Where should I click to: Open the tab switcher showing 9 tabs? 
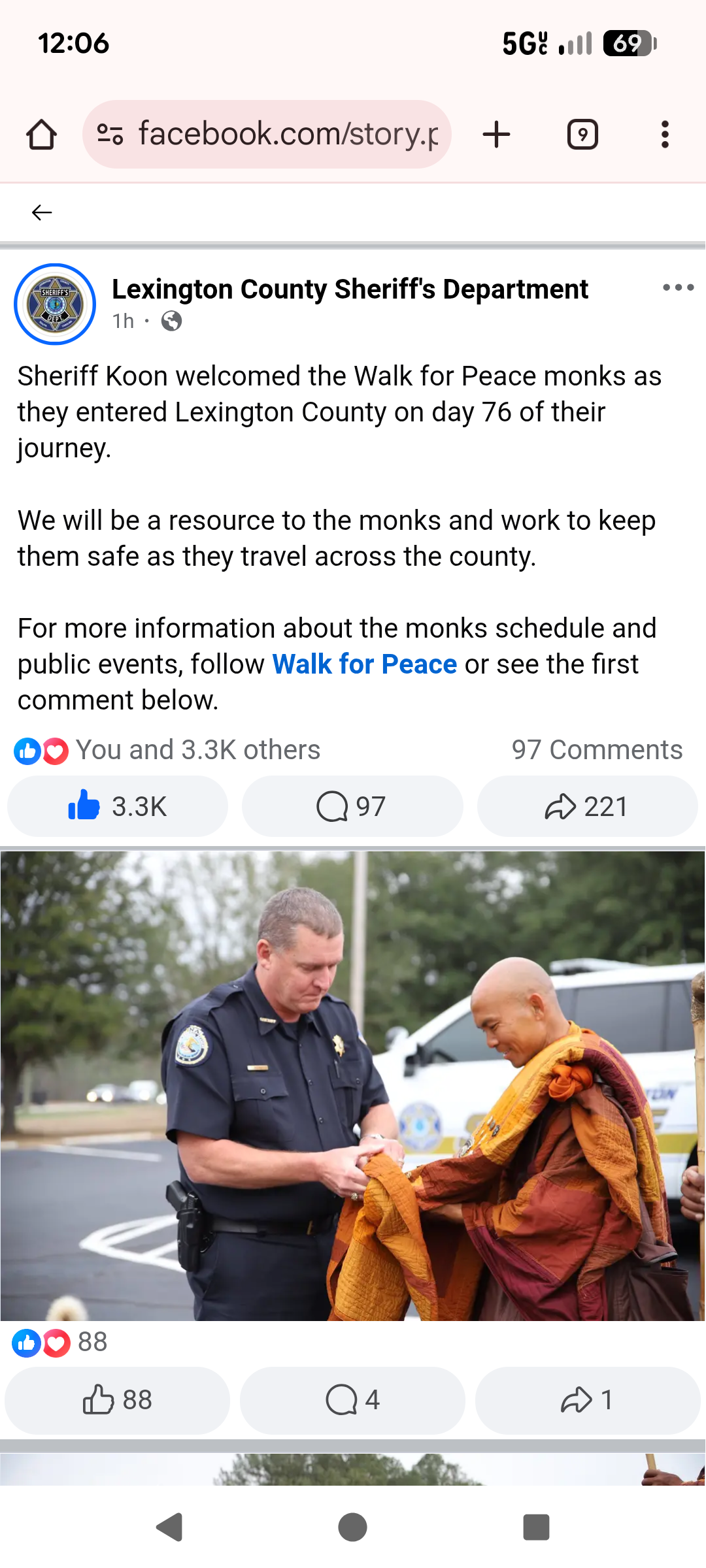click(582, 135)
